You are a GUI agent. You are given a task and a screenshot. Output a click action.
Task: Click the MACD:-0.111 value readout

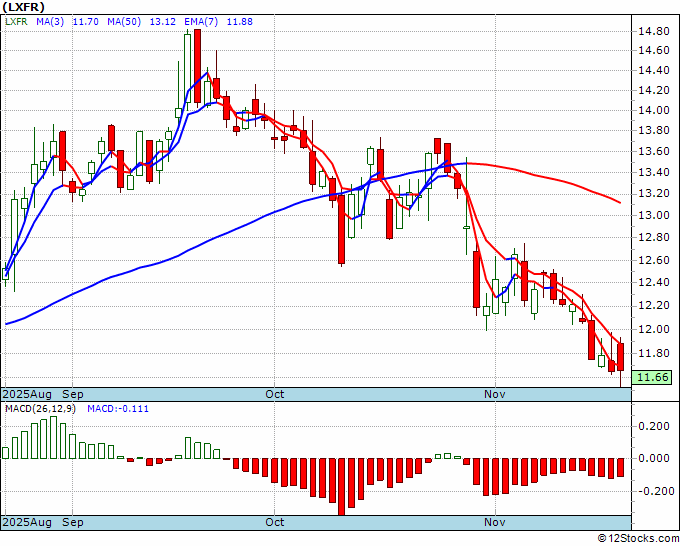[x=118, y=409]
